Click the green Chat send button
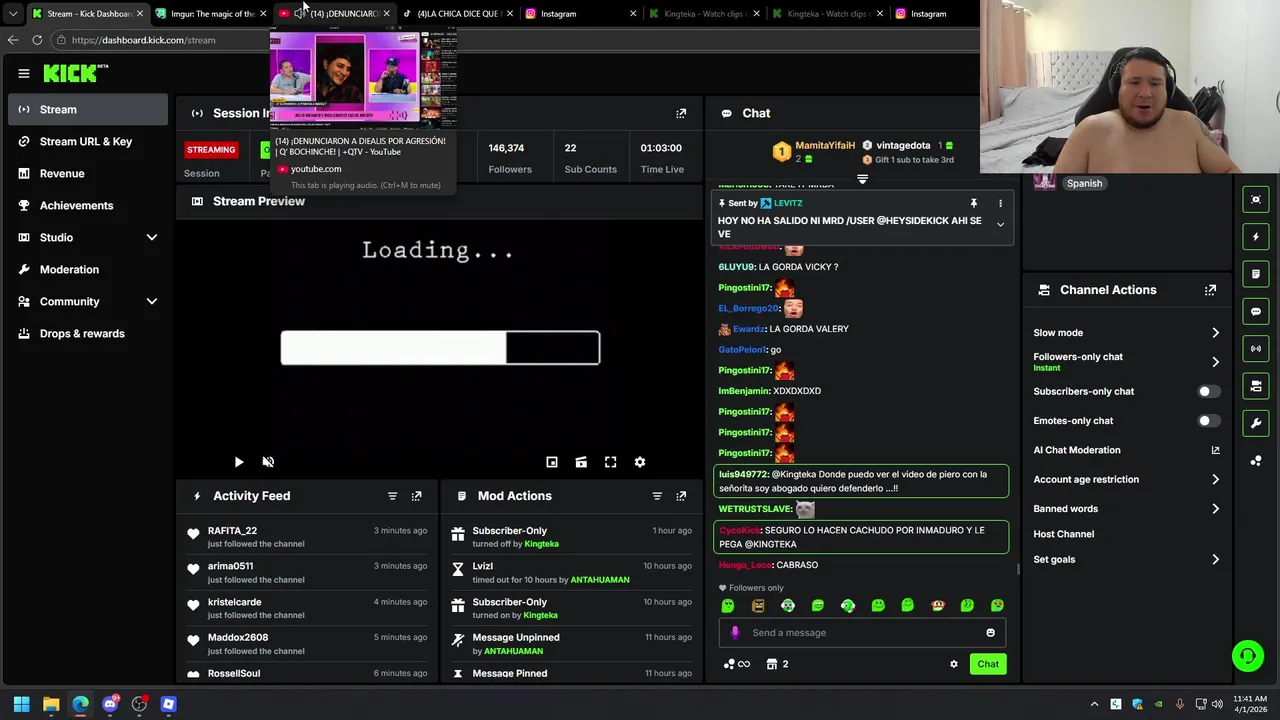This screenshot has width=1280, height=720. coord(988,664)
